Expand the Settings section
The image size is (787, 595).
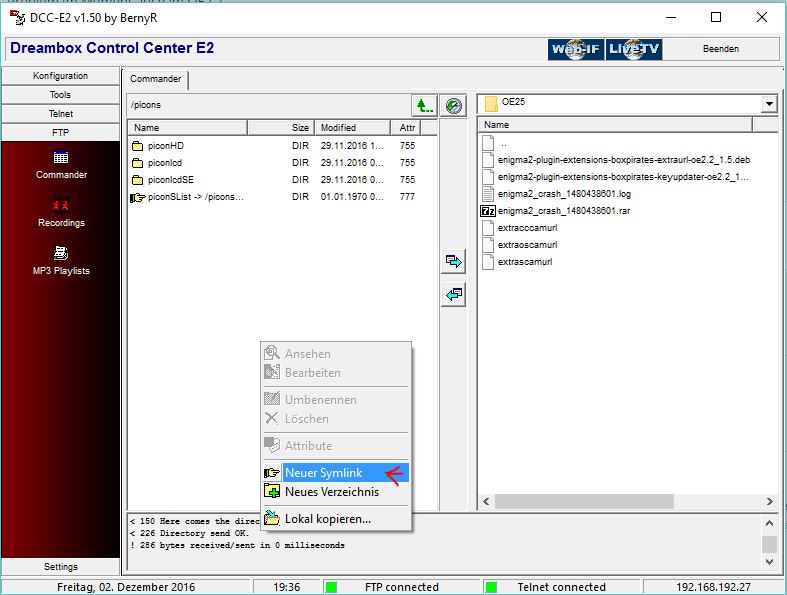[60, 567]
